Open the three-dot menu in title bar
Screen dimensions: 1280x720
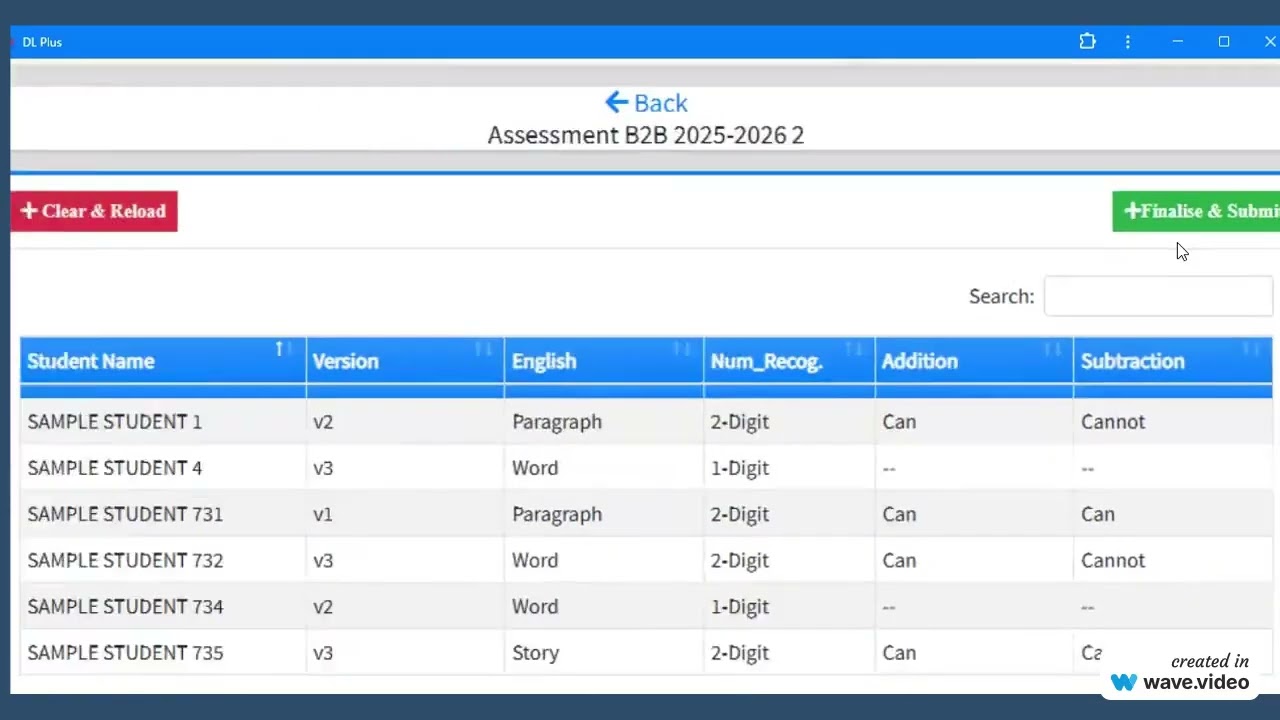click(x=1128, y=42)
